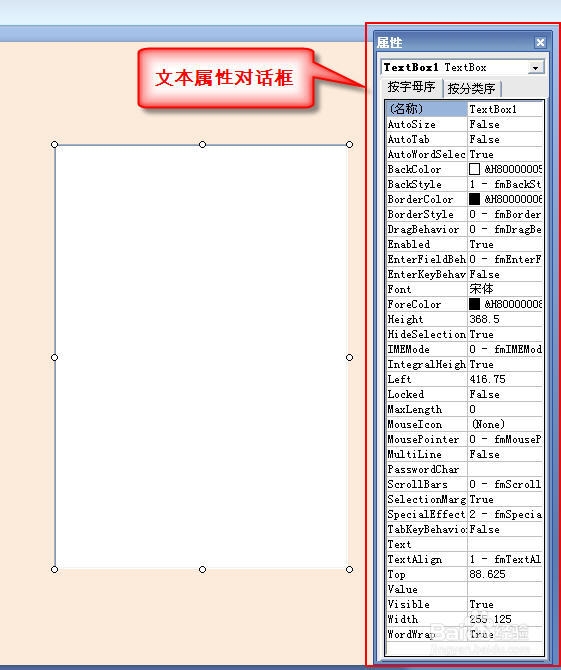The height and width of the screenshot is (670, 561).
Task: Click the WordWrap True value
Action: pos(481,635)
